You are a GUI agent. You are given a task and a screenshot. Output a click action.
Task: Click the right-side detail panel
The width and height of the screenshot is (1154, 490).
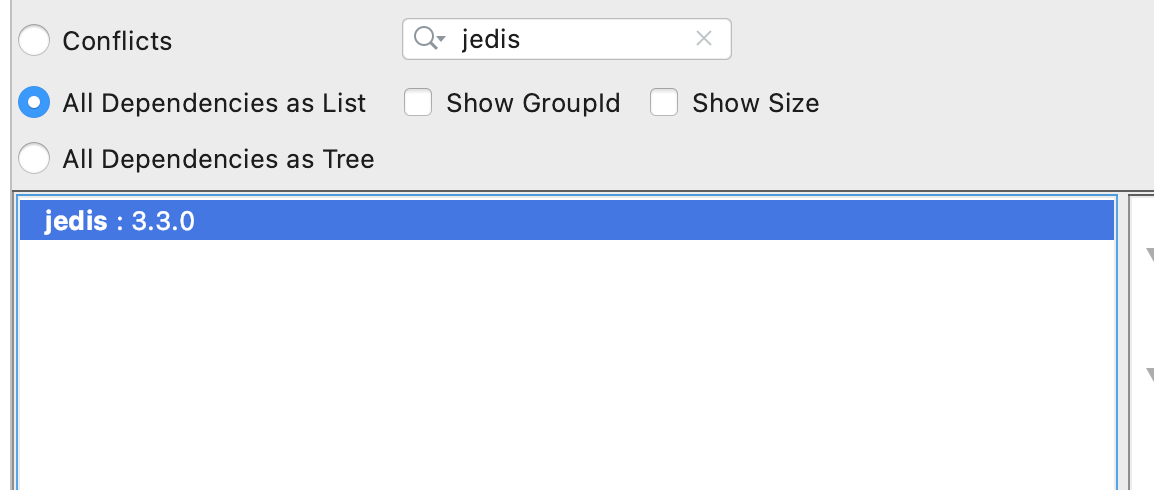click(x=1141, y=342)
